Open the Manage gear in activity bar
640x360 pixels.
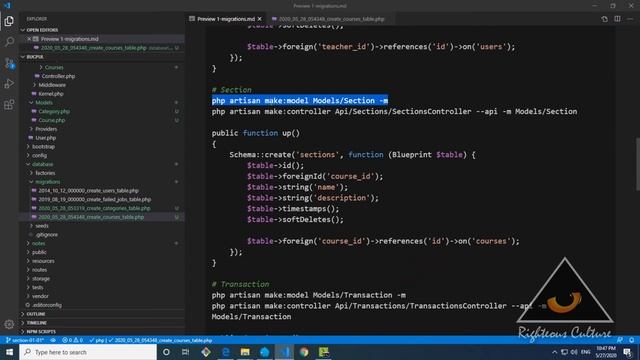pos(9,324)
